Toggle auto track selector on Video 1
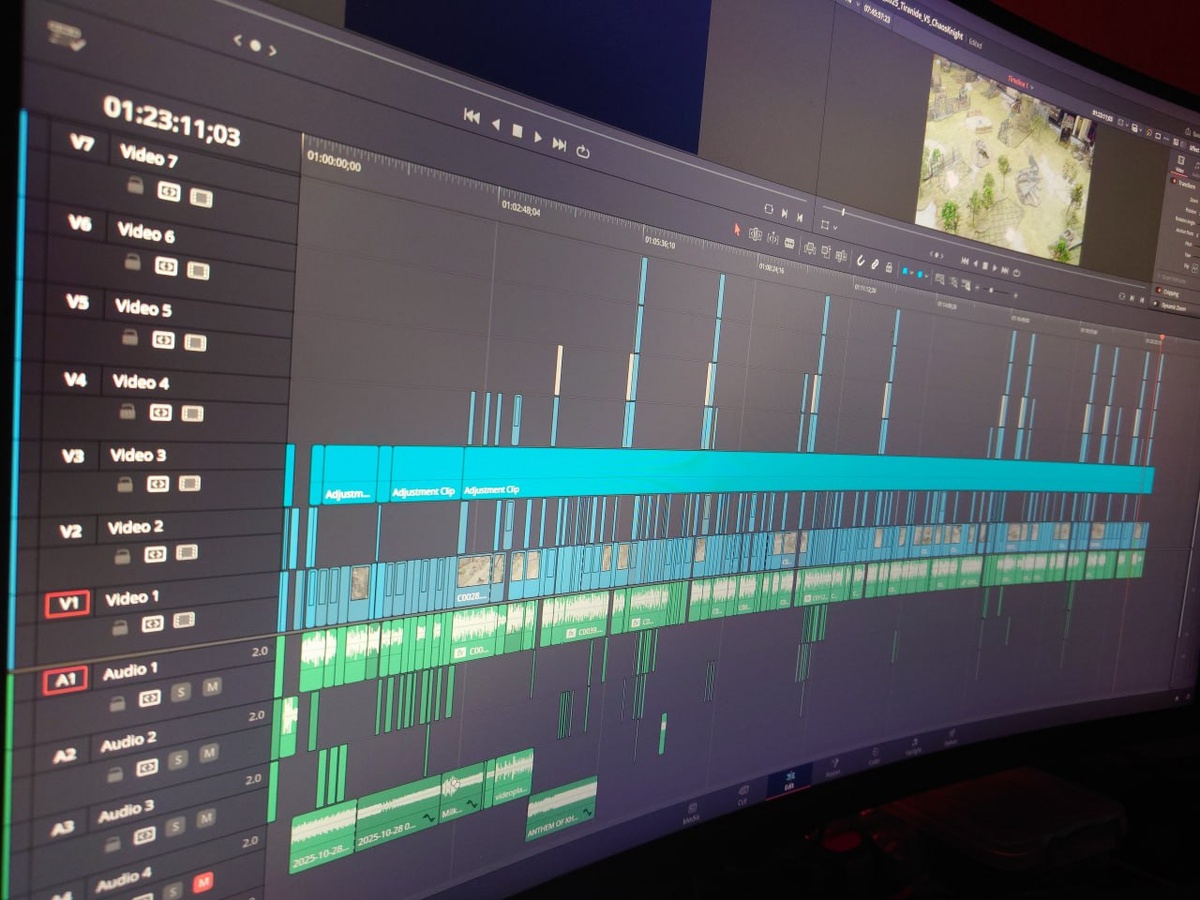The image size is (1200, 900). (152, 624)
